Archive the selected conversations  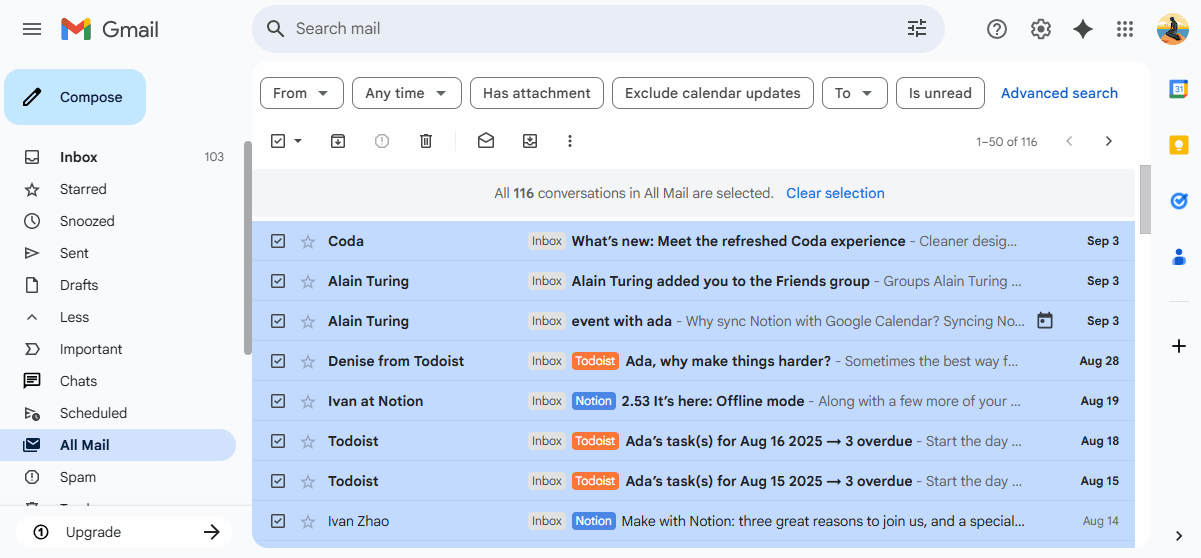(338, 141)
